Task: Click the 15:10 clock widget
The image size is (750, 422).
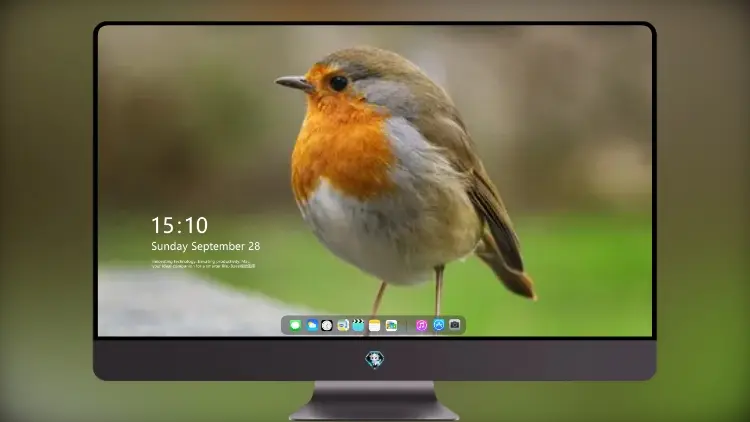Action: point(179,225)
